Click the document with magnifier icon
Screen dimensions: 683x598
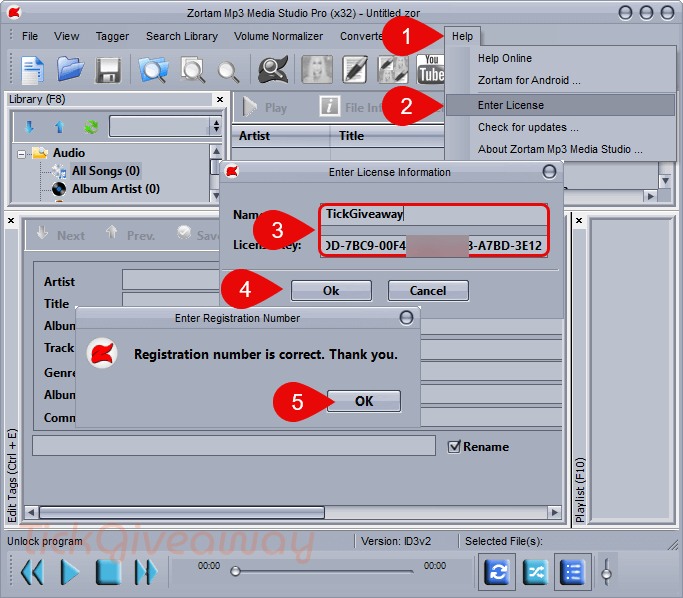tap(193, 70)
